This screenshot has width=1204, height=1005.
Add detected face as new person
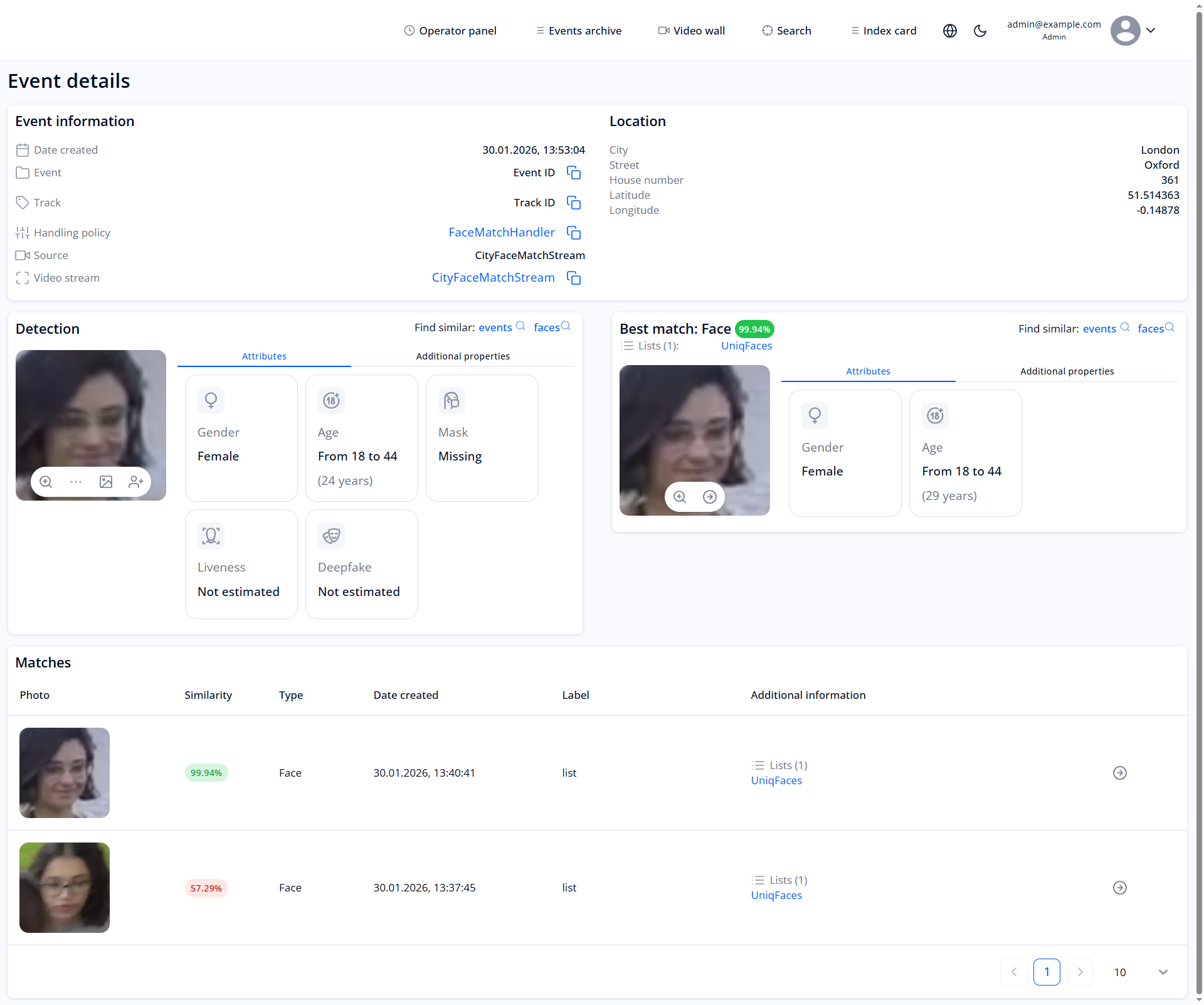(136, 482)
